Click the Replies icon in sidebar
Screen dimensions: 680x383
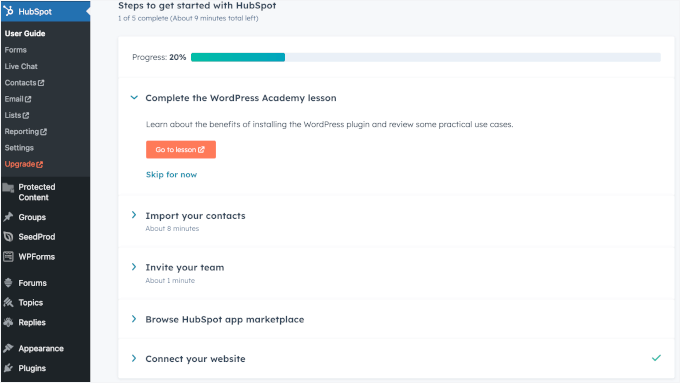pos(8,322)
